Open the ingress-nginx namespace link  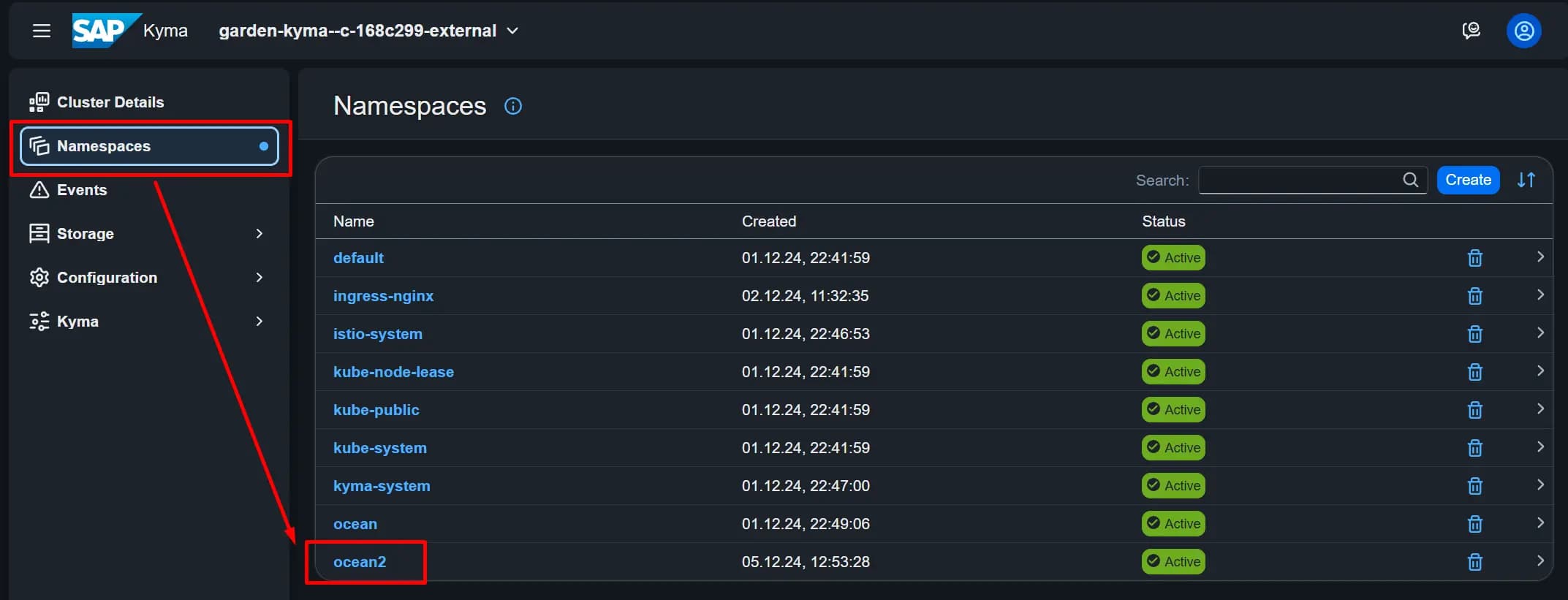point(383,296)
